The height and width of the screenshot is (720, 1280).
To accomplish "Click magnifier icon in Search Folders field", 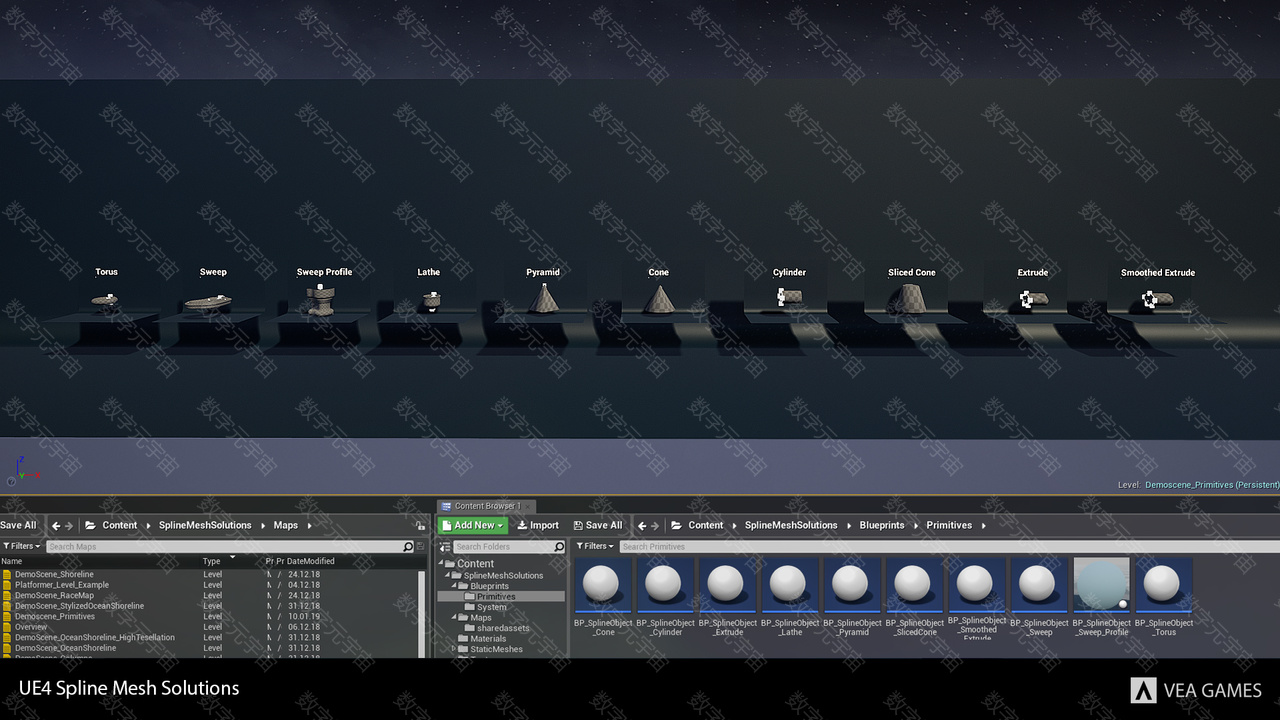I will click(559, 547).
